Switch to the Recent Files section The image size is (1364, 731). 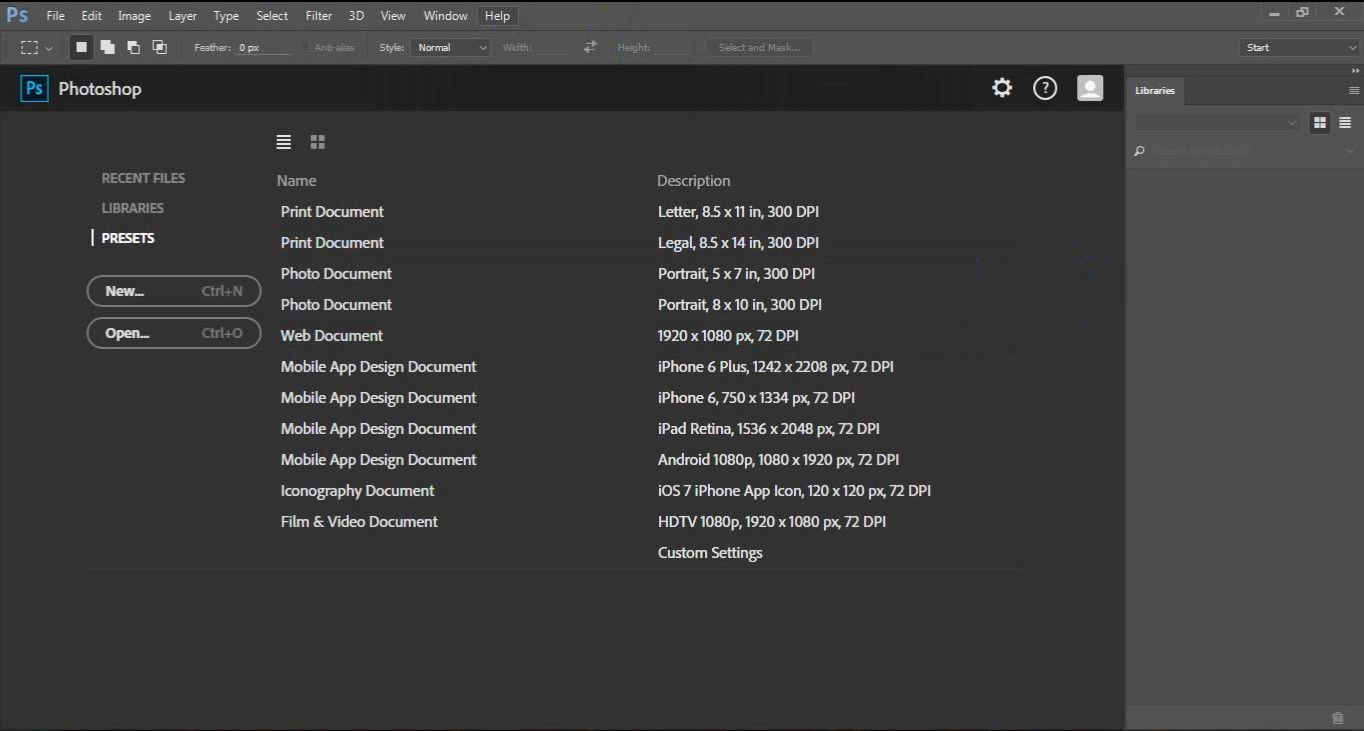[143, 178]
